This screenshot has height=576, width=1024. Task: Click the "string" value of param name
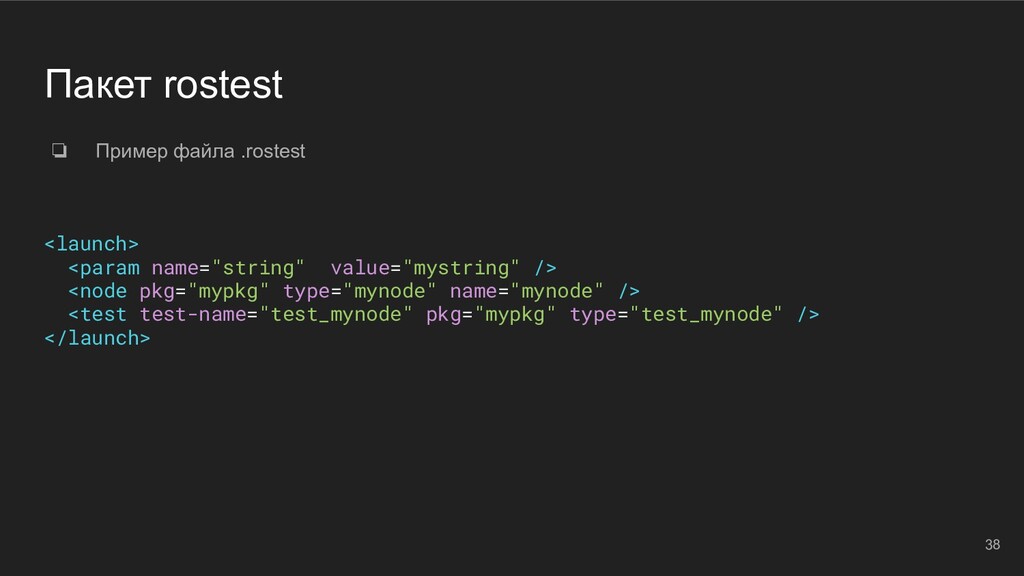point(258,268)
